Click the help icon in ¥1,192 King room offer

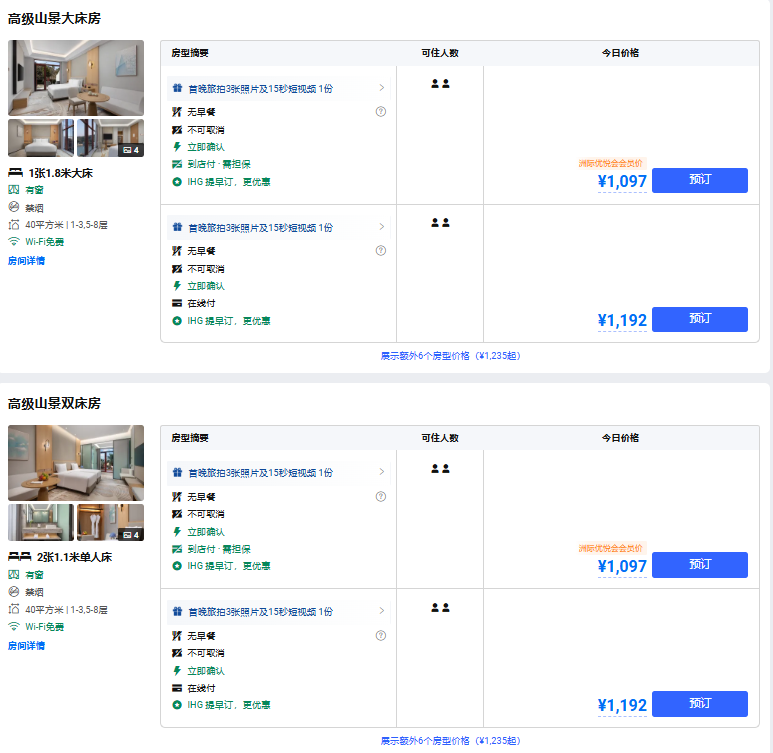pyautogui.click(x=381, y=250)
